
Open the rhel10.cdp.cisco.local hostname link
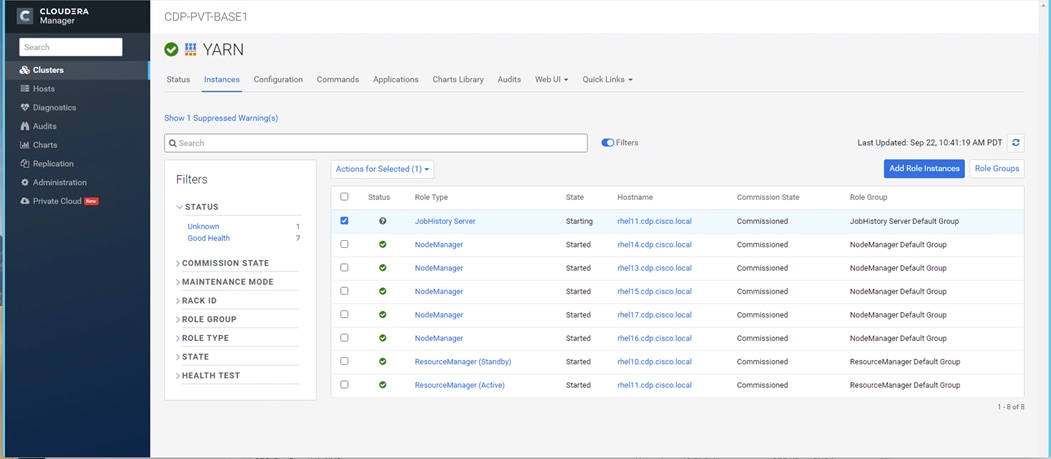[654, 362]
